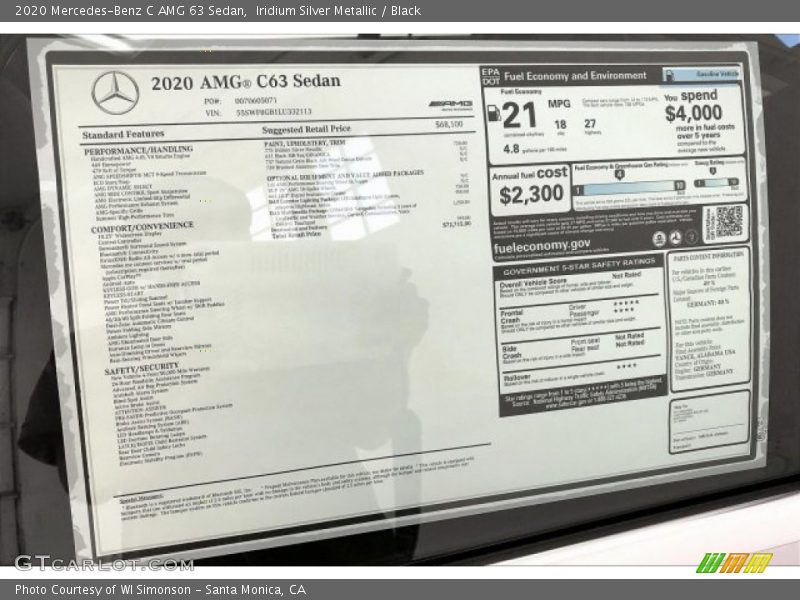
Task: Click the 'Annual fuel cost' label
Action: (530, 174)
